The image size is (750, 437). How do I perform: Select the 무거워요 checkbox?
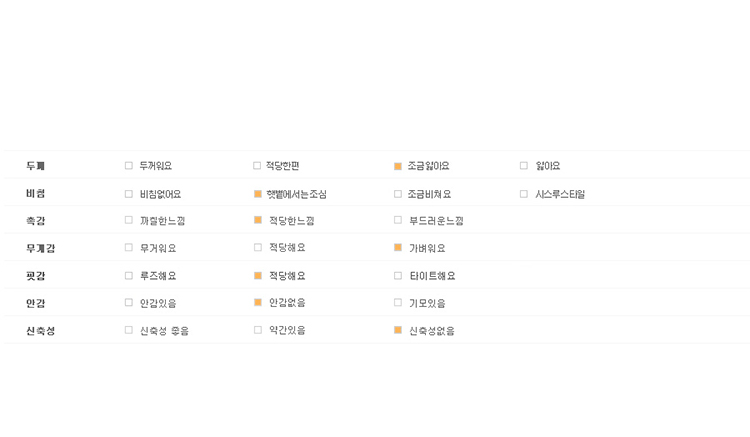click(129, 247)
